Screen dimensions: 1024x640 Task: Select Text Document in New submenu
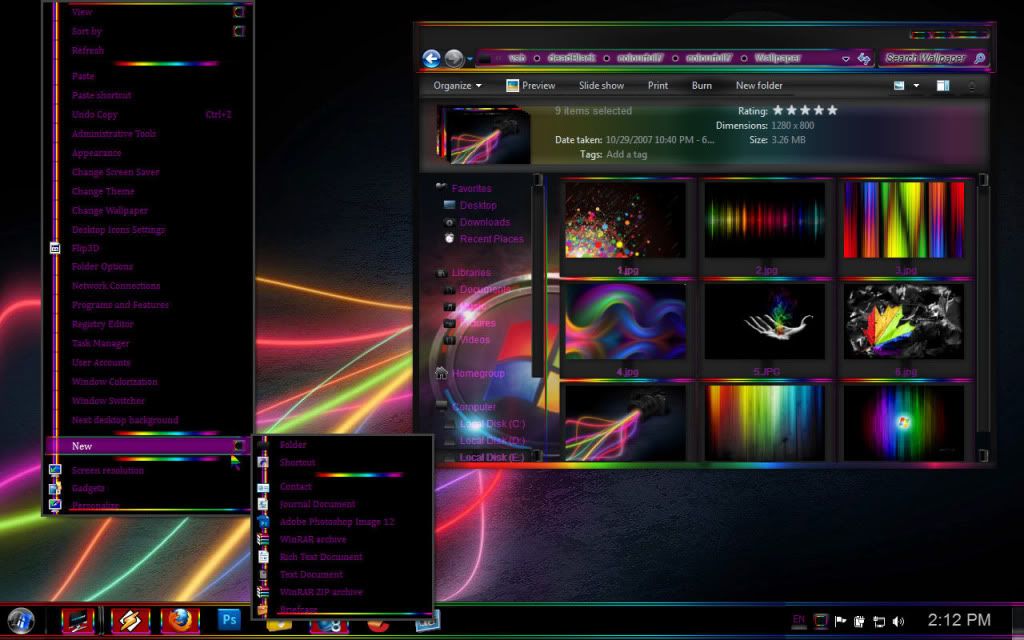click(x=311, y=575)
